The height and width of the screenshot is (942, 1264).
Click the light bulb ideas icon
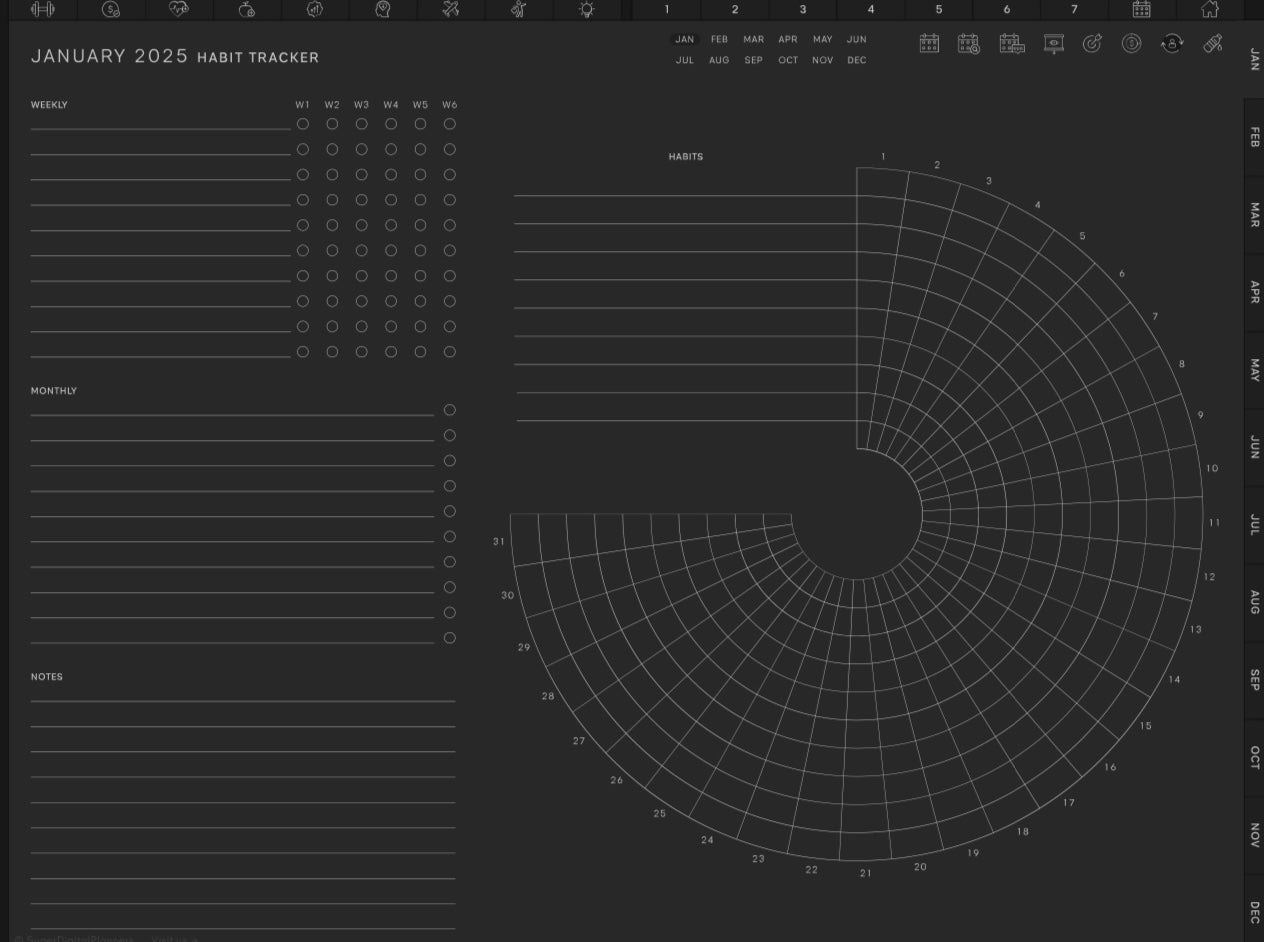click(x=587, y=9)
